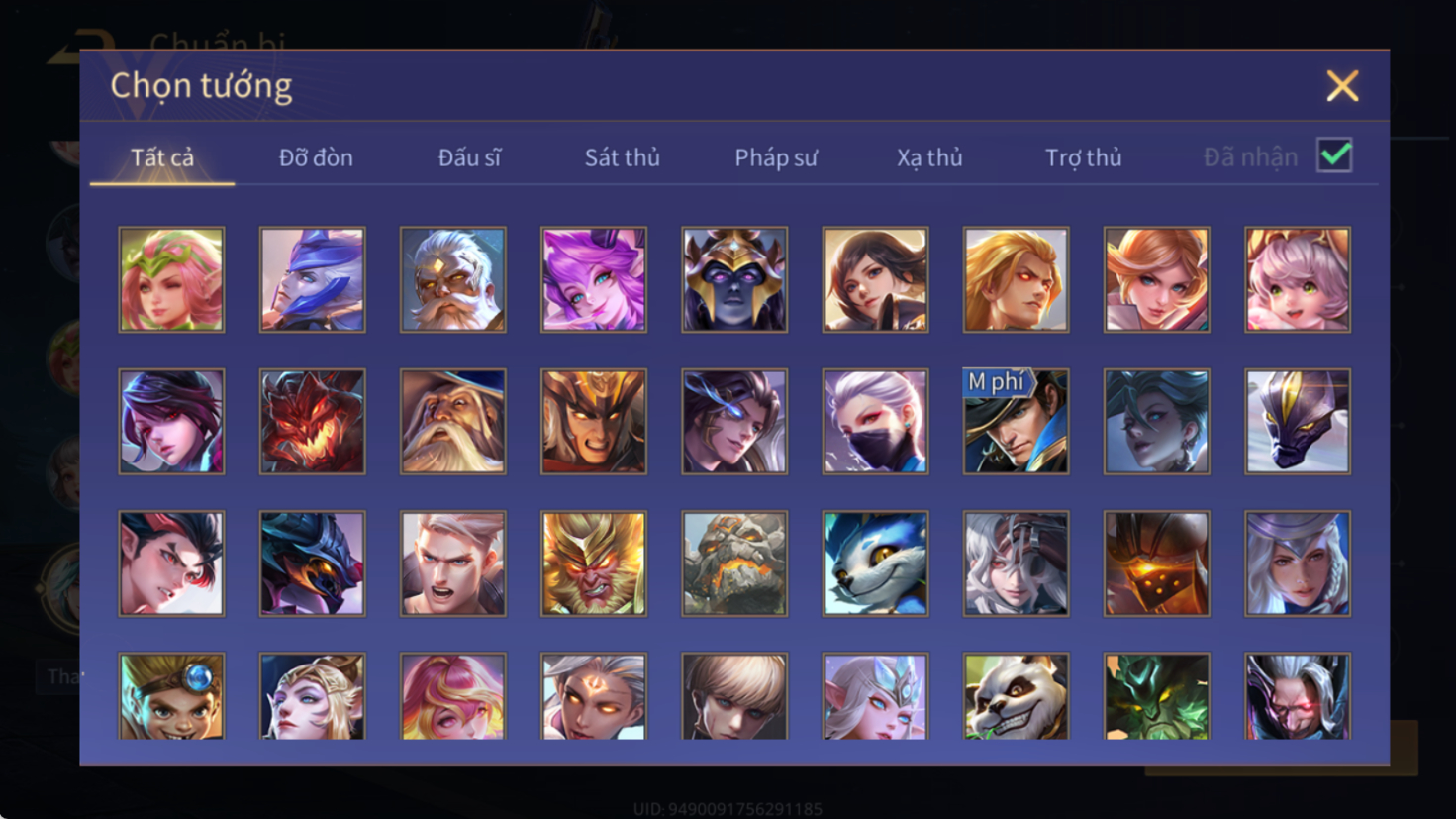The height and width of the screenshot is (819, 1456).
Task: Select the goggles-wearing grinning boy hero
Action: click(171, 696)
